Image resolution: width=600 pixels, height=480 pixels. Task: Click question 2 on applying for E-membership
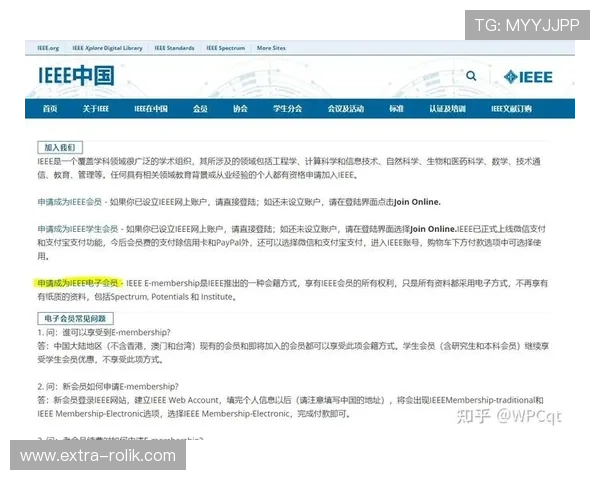108,387
